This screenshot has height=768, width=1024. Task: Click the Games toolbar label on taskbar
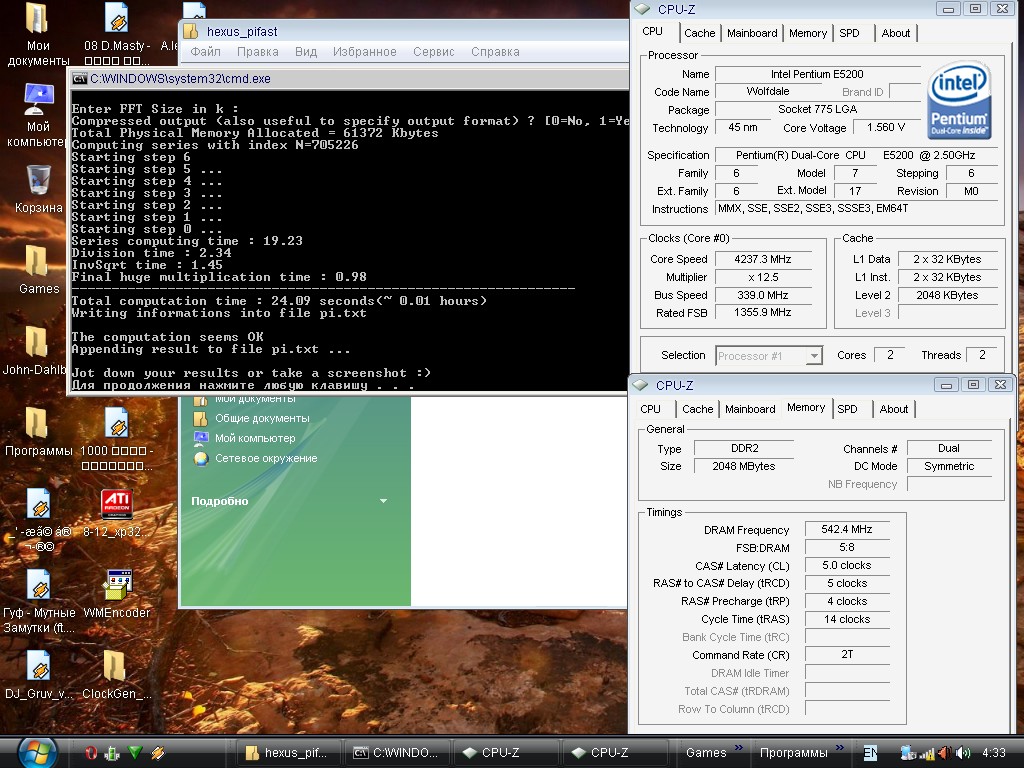coord(705,753)
